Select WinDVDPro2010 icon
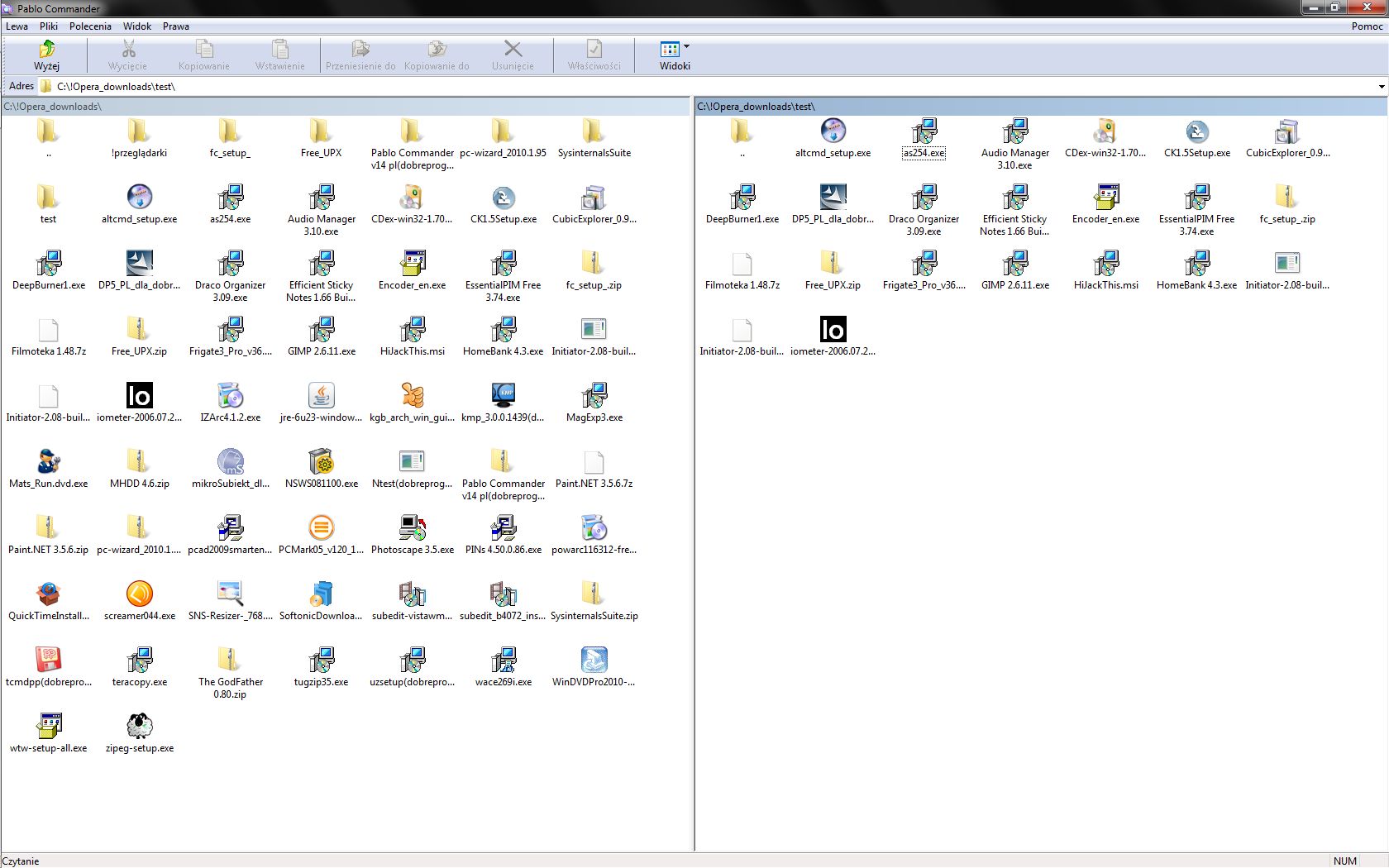 tap(594, 661)
